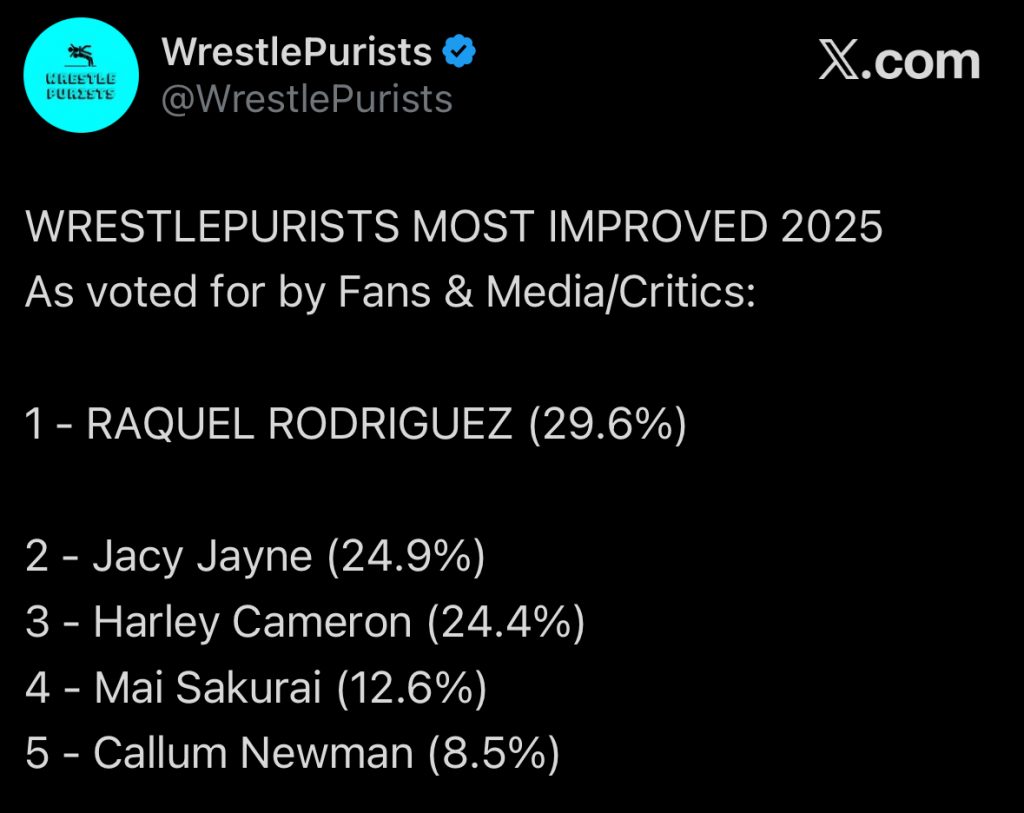Open the WrestlePurists display name

(297, 52)
